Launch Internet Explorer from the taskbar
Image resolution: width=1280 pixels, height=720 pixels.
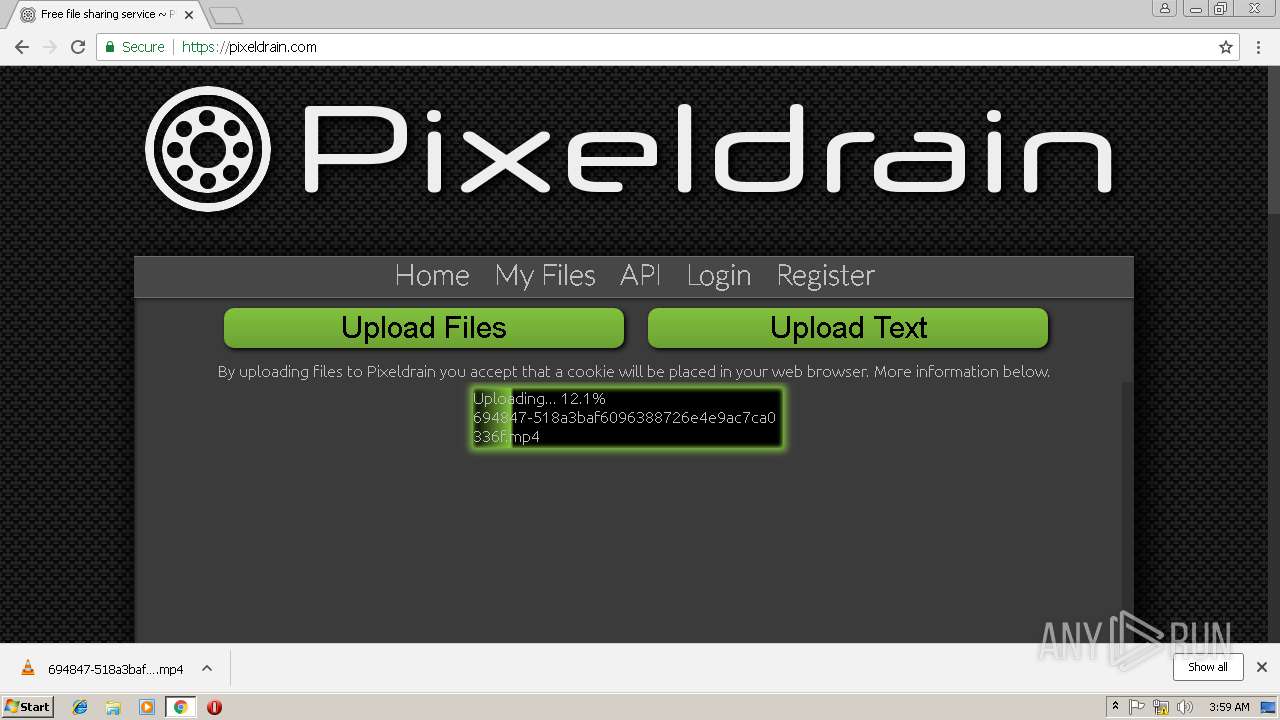(80, 707)
